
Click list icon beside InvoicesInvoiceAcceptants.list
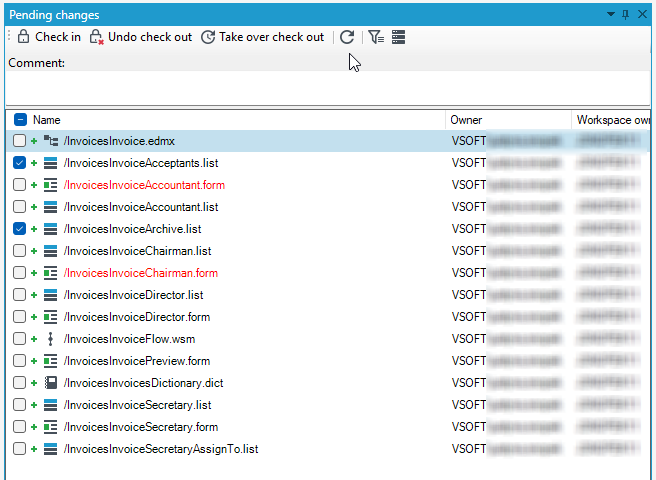click(x=51, y=163)
